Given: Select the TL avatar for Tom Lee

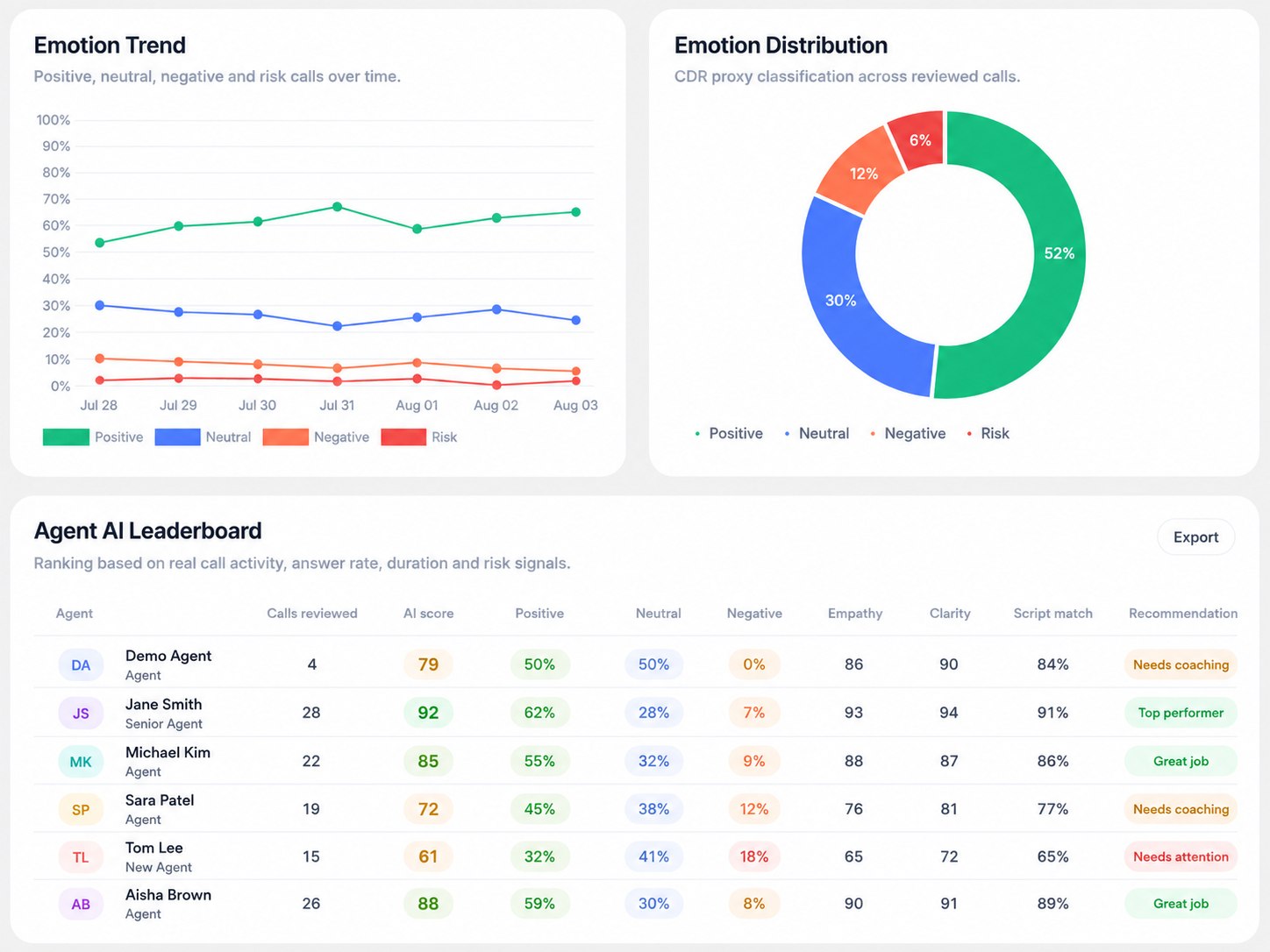Looking at the screenshot, I should 81,857.
